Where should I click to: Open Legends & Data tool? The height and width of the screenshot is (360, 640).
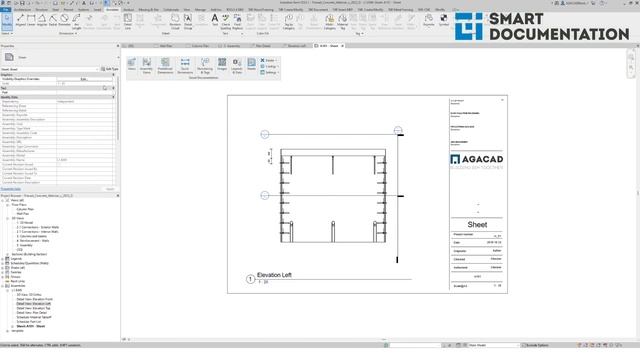click(x=237, y=65)
